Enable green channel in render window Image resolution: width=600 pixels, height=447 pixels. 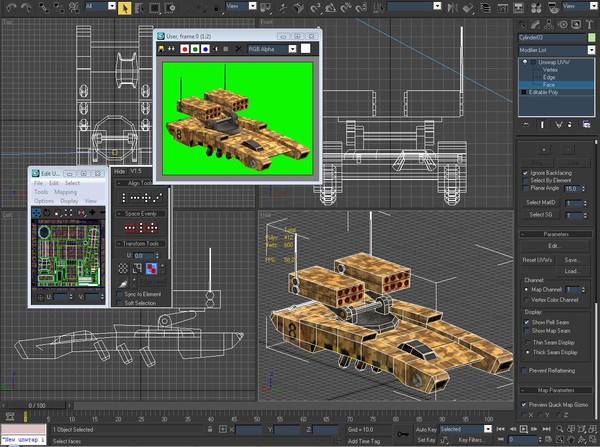click(x=195, y=49)
